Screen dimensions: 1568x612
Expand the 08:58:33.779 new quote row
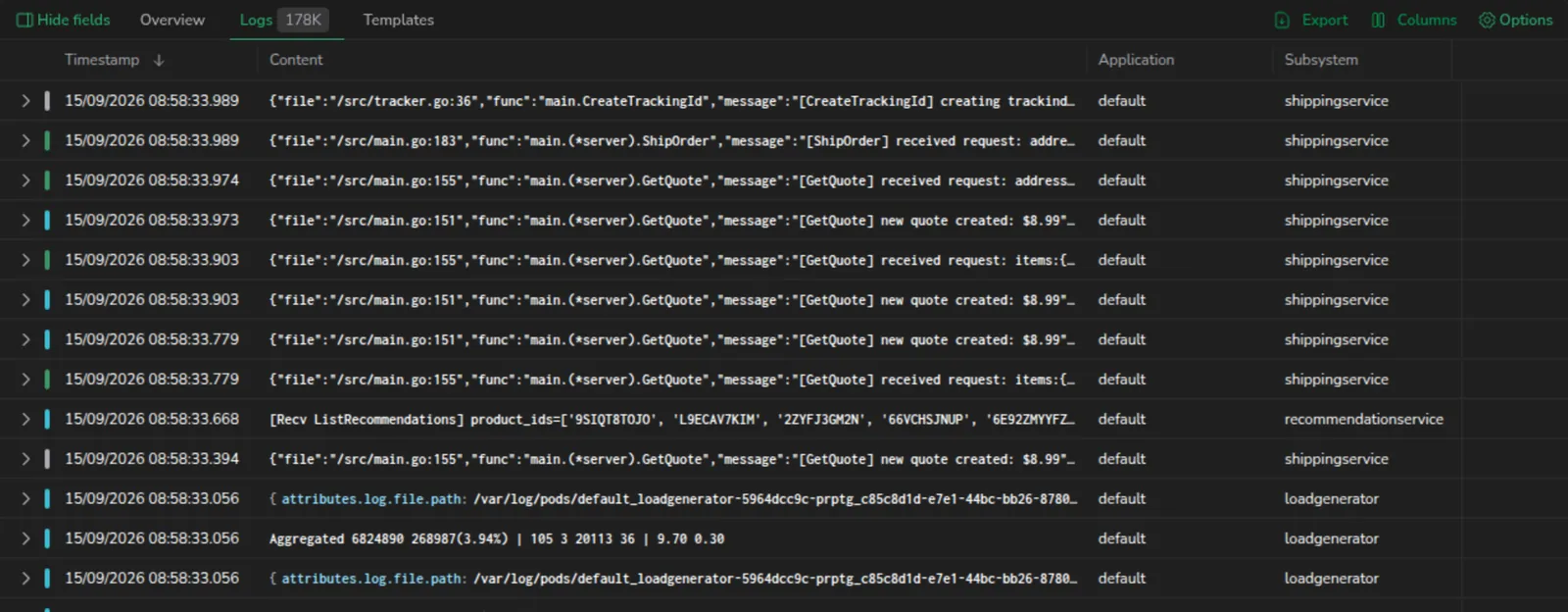coord(25,339)
